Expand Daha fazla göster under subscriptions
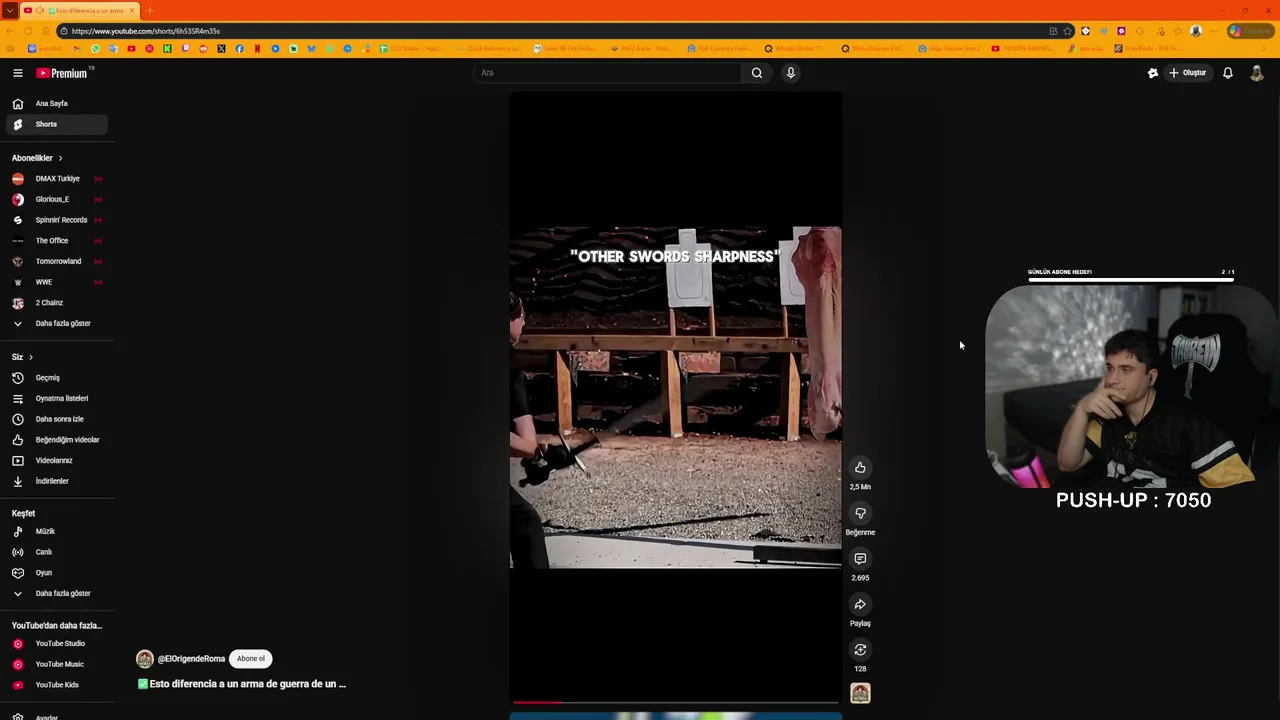Image resolution: width=1280 pixels, height=720 pixels. (x=57, y=323)
